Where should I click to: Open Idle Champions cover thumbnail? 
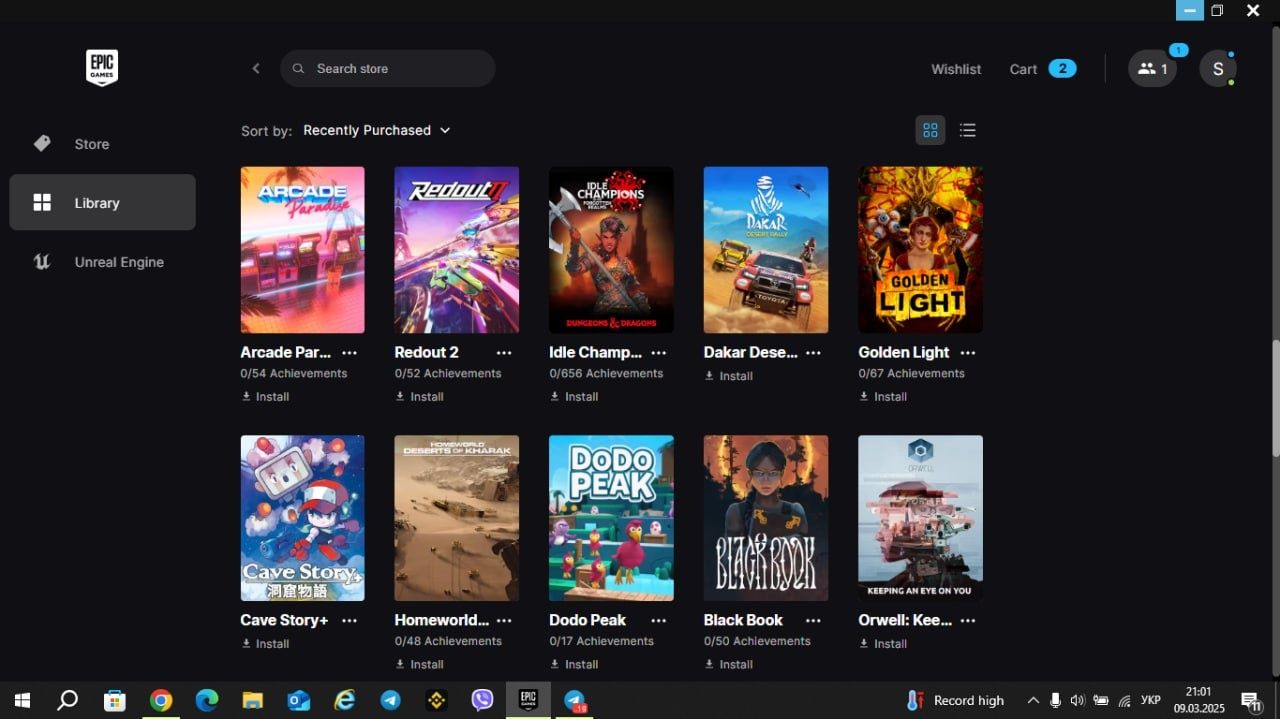click(611, 250)
